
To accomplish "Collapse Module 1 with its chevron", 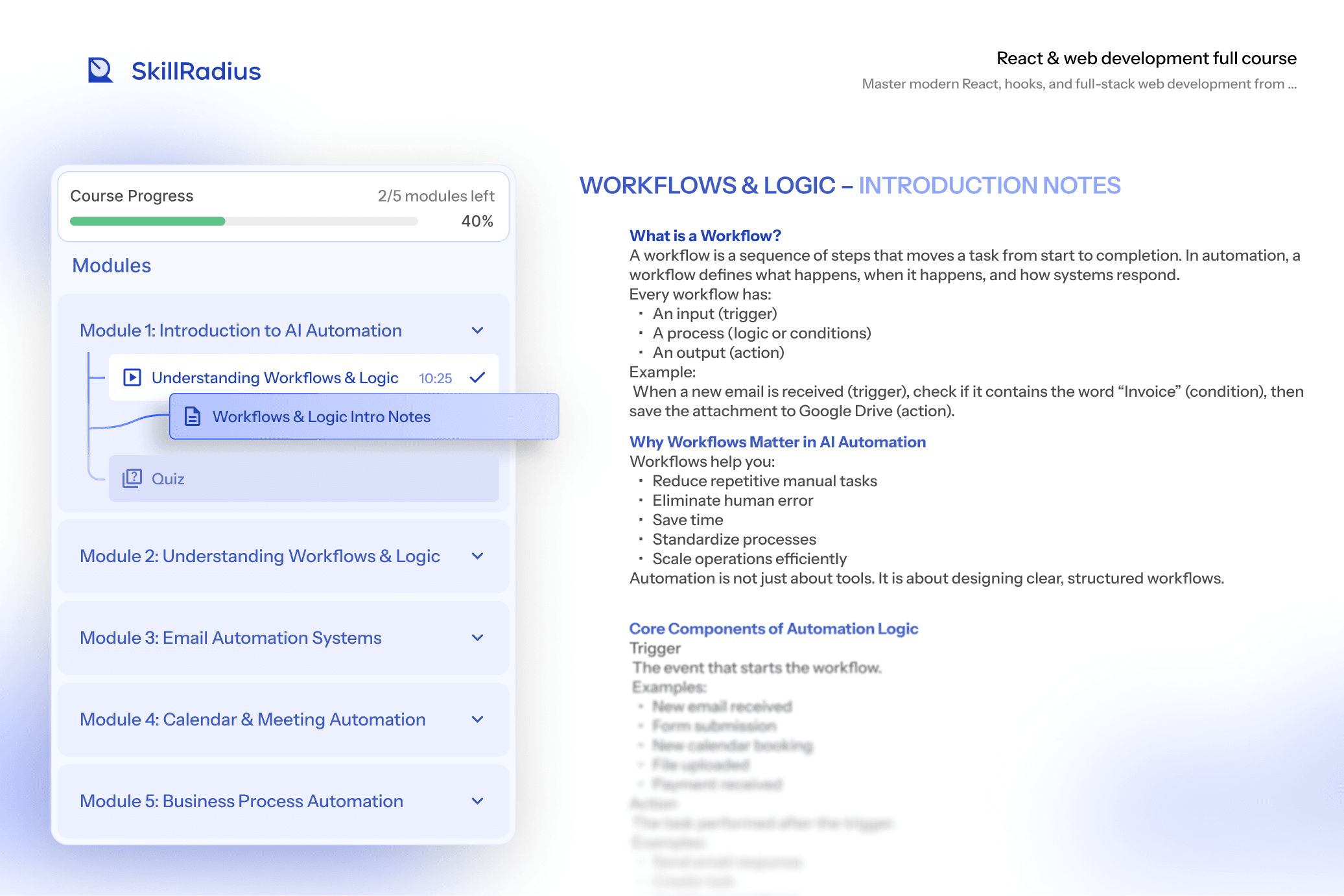I will 478,331.
